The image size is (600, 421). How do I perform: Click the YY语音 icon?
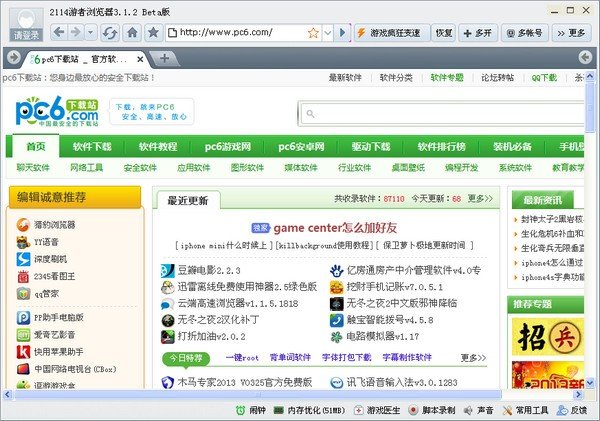point(23,242)
